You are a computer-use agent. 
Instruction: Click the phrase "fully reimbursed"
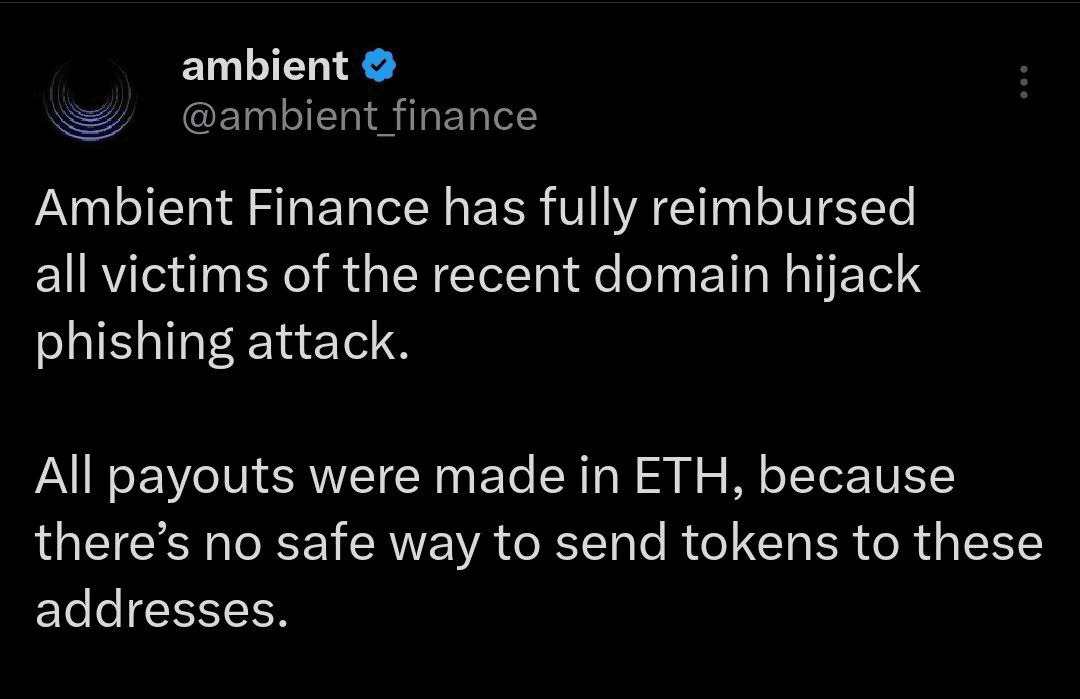click(x=727, y=210)
